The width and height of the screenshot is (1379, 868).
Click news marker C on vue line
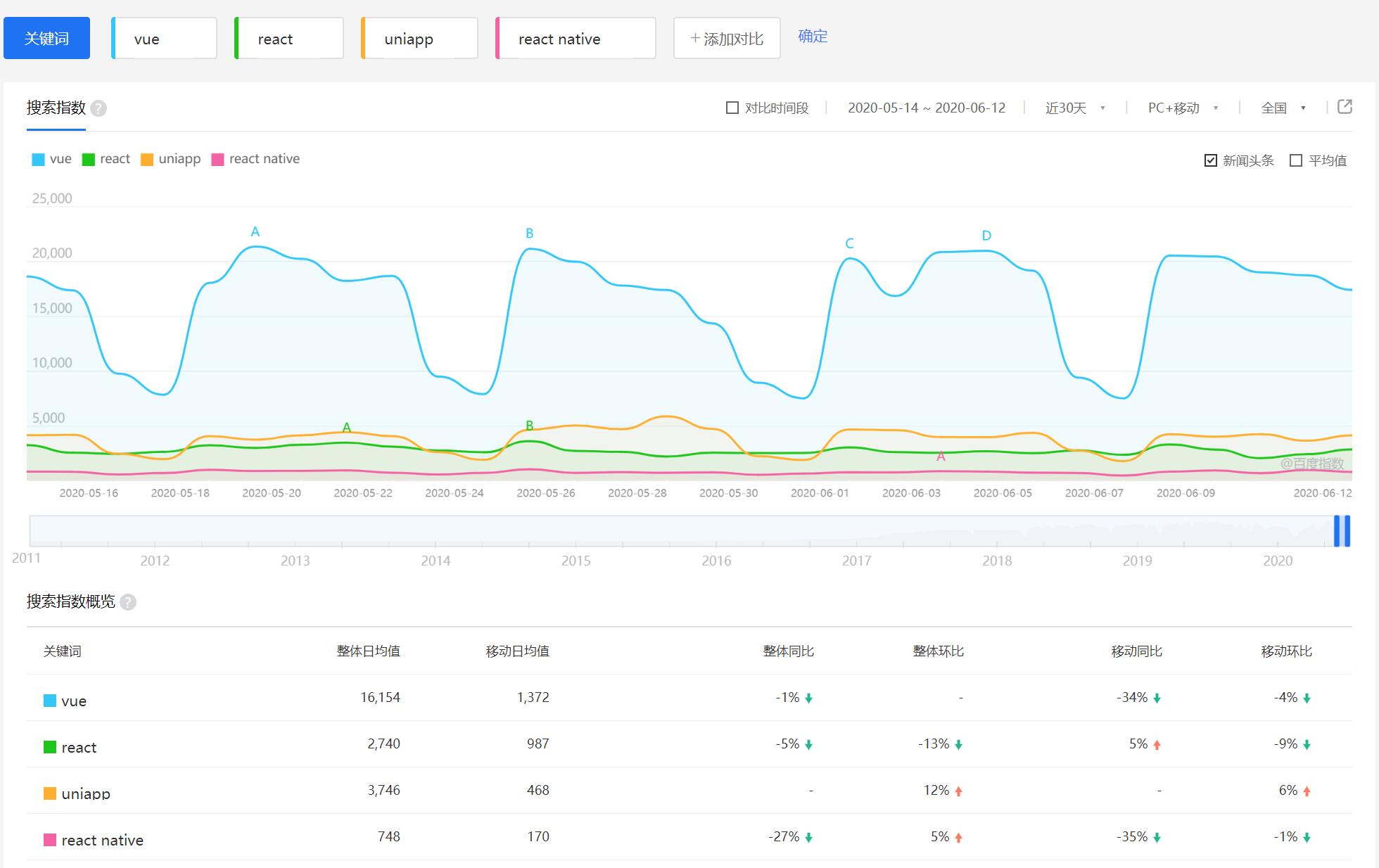(x=849, y=243)
